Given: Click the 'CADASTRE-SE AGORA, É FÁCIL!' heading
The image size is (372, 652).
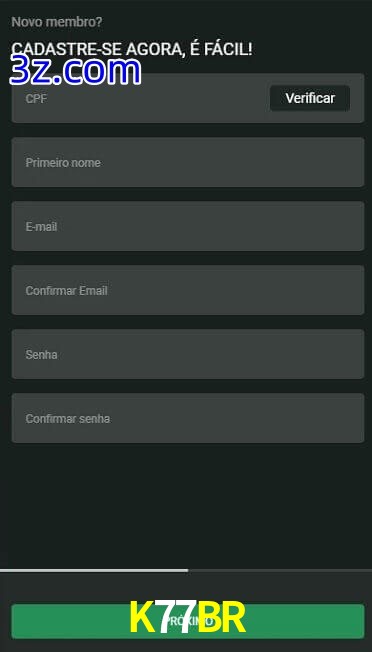Looking at the screenshot, I should 131,49.
